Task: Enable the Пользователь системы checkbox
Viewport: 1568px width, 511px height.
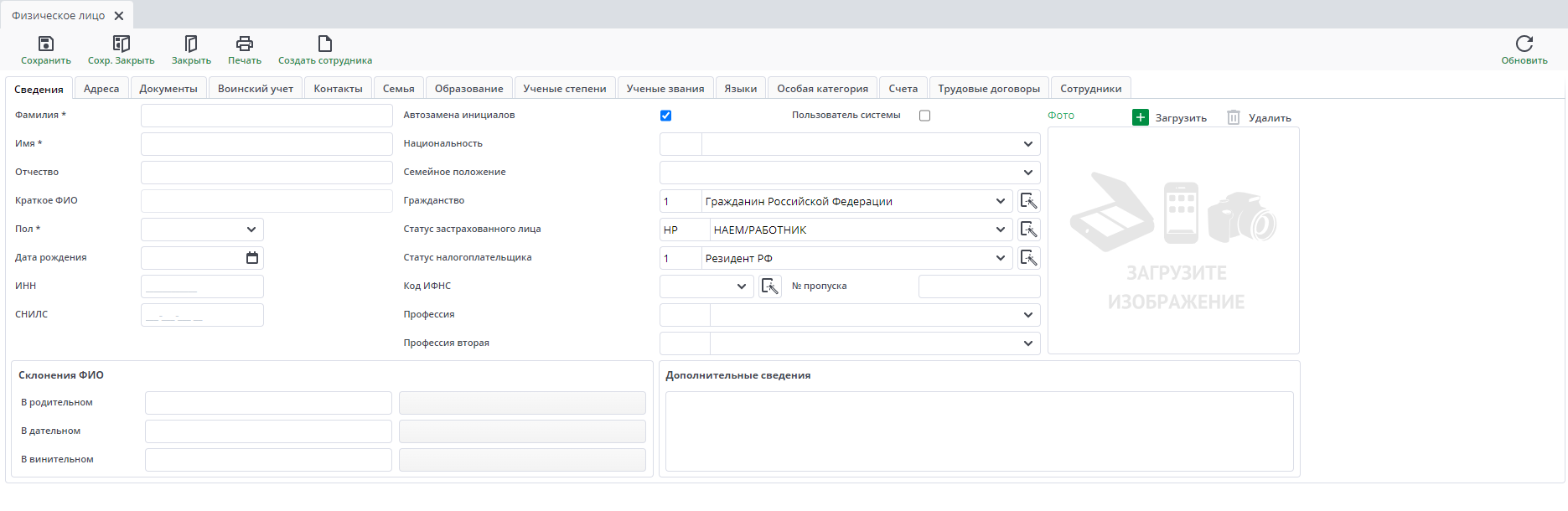Action: click(924, 116)
